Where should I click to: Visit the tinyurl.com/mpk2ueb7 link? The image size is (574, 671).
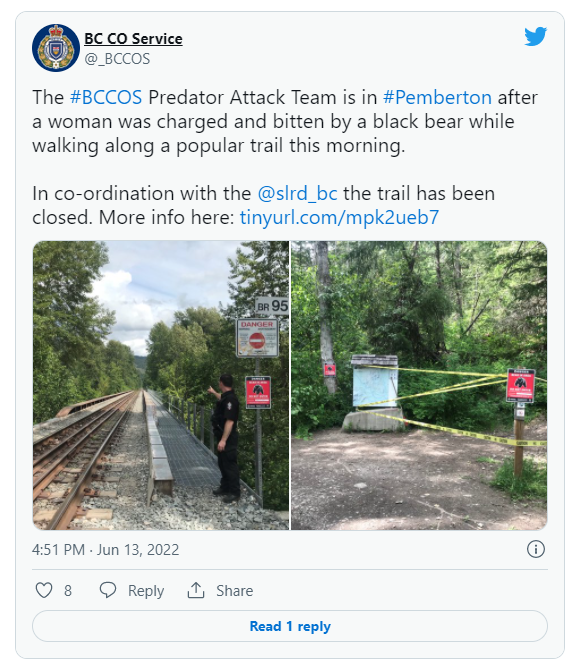[339, 217]
